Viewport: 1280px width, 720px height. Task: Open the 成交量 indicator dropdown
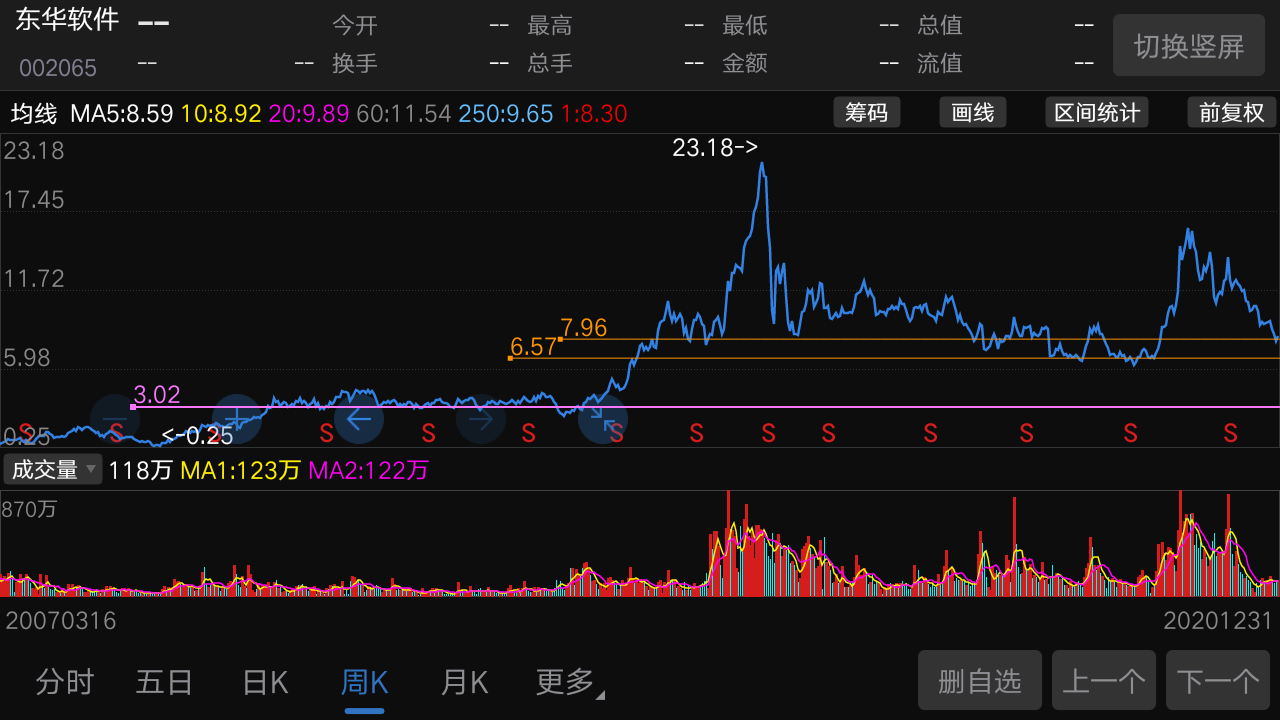[x=53, y=469]
